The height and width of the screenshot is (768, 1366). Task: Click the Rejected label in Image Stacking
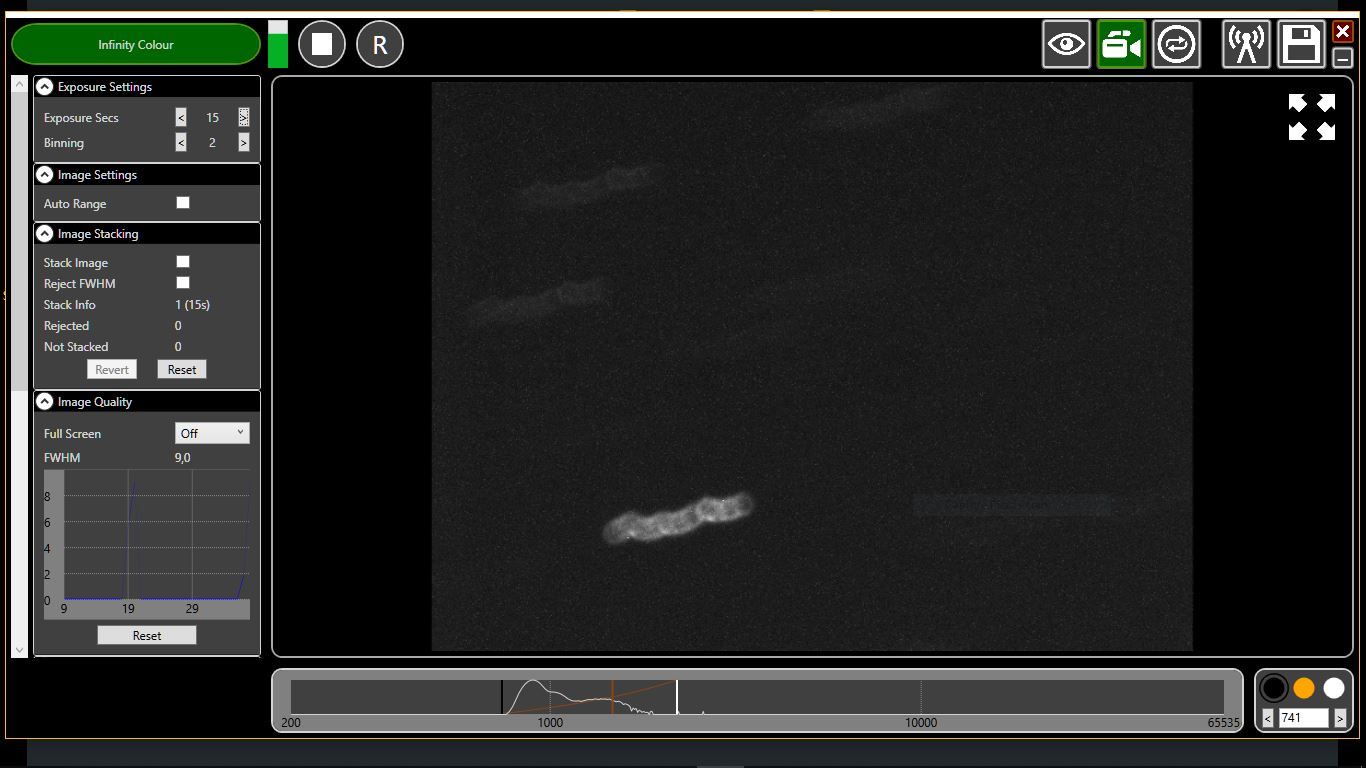point(66,326)
